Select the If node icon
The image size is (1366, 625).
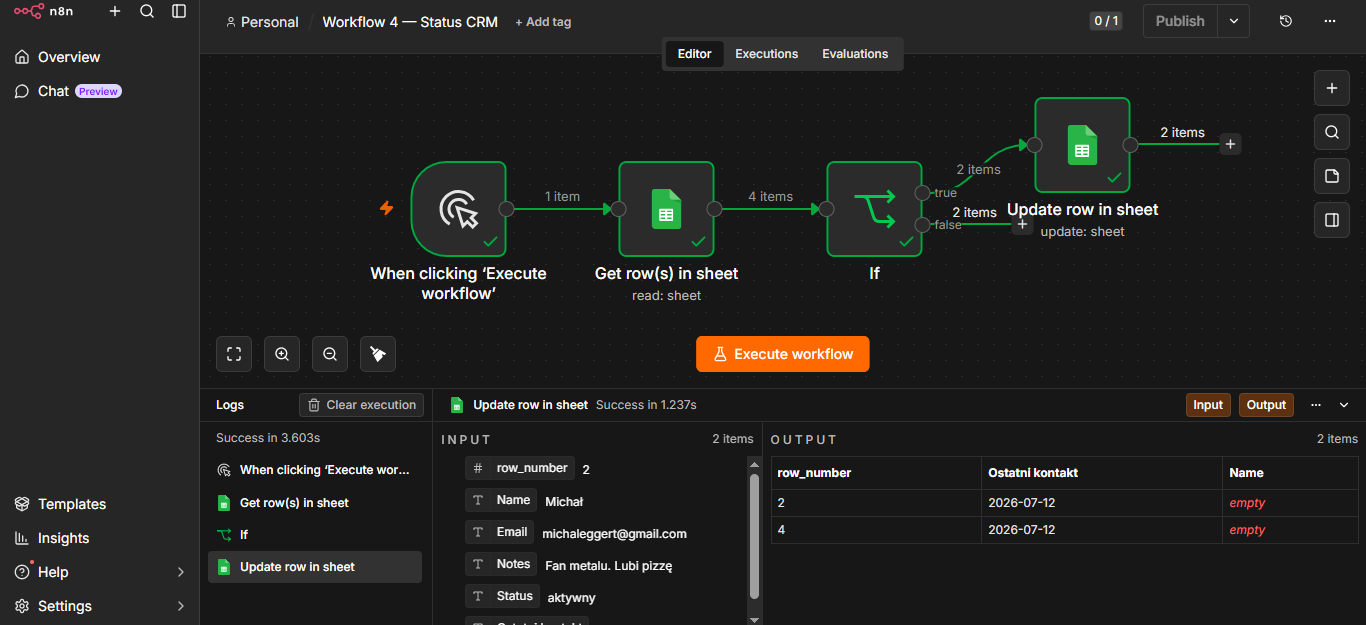click(x=875, y=209)
